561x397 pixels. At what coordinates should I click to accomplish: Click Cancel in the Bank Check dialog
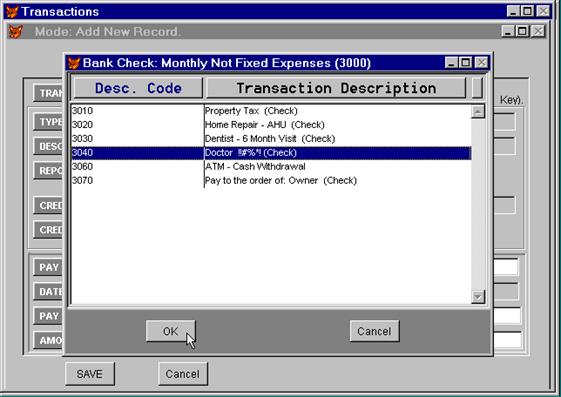click(375, 331)
